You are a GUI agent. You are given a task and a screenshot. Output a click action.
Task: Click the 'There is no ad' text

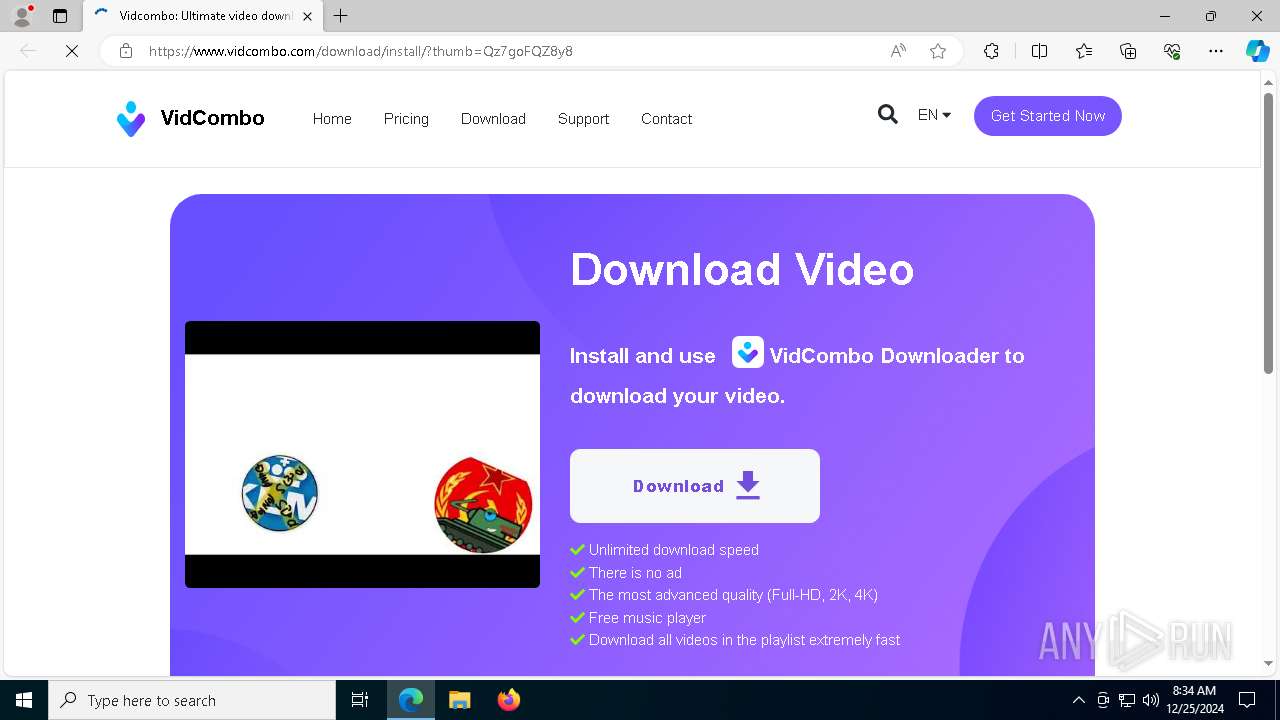point(635,573)
